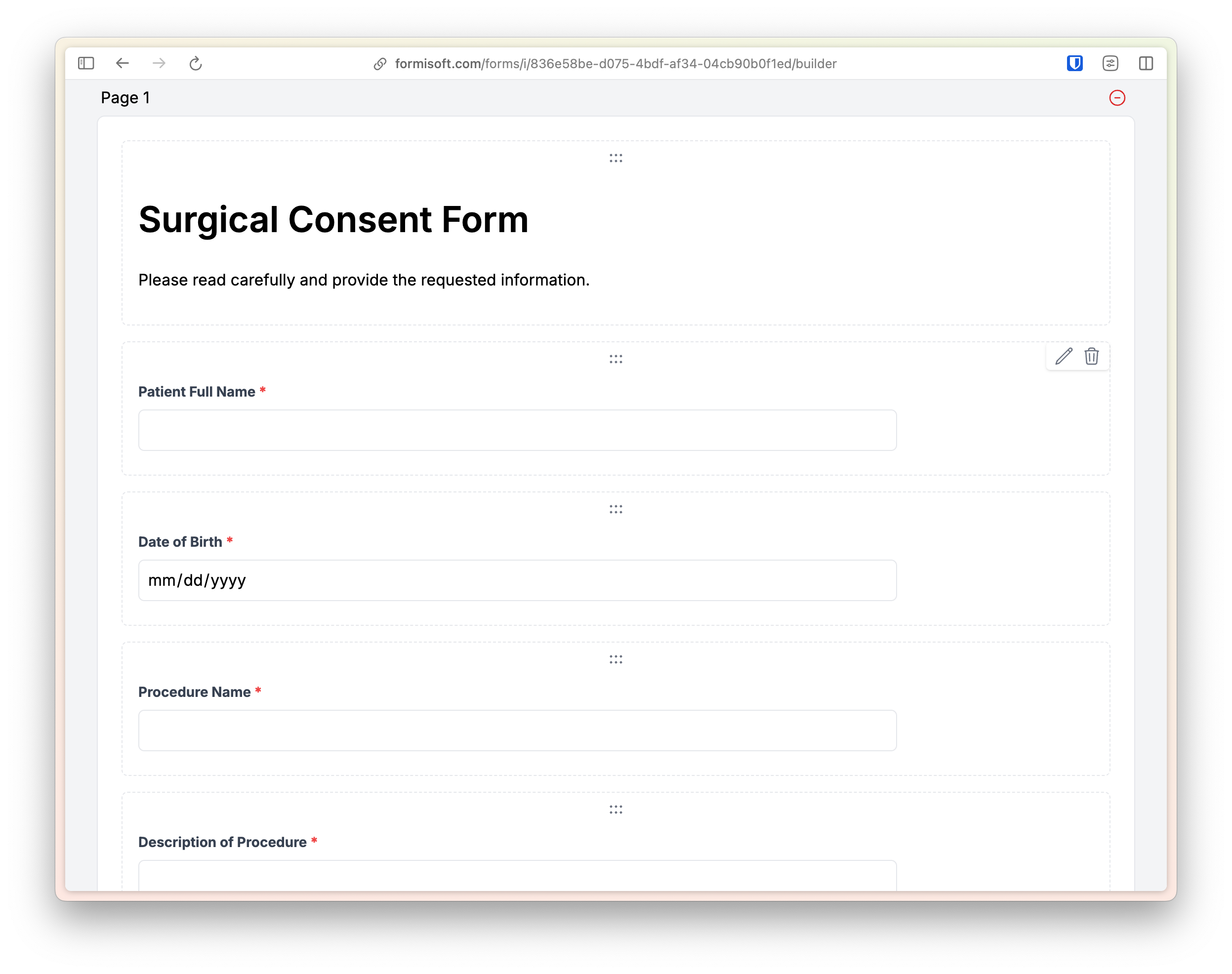Grab the Procedure Name drag handle
Image resolution: width=1232 pixels, height=974 pixels.
coord(616,660)
